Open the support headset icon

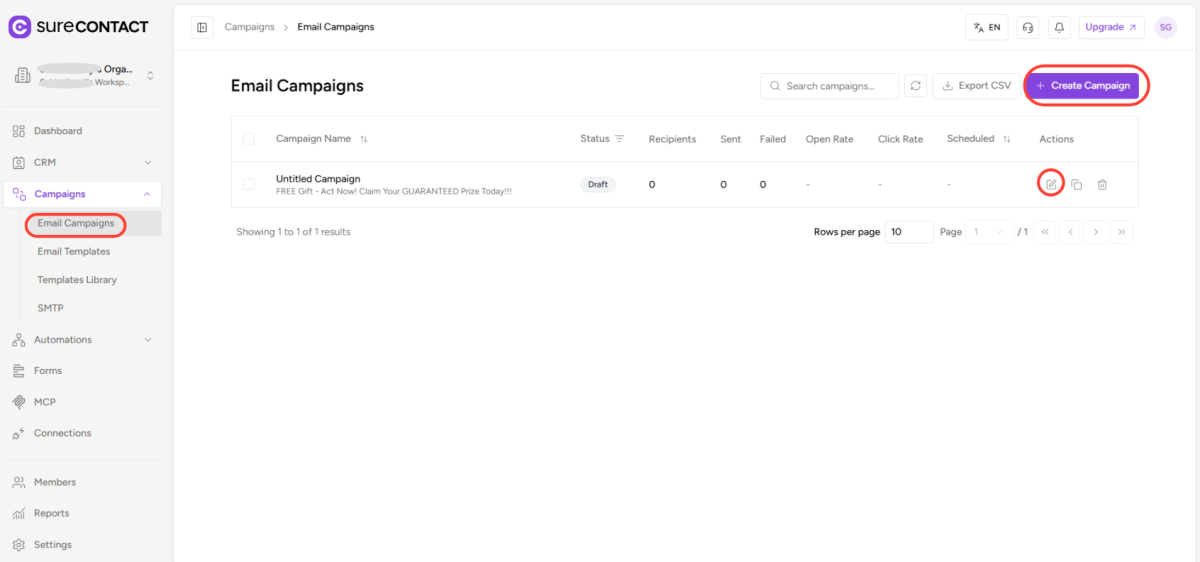point(1027,28)
